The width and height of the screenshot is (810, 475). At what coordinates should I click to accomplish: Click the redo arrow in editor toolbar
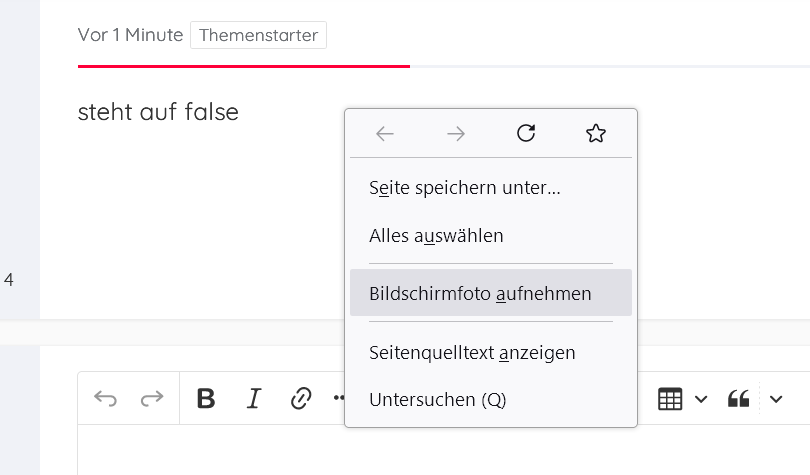151,399
